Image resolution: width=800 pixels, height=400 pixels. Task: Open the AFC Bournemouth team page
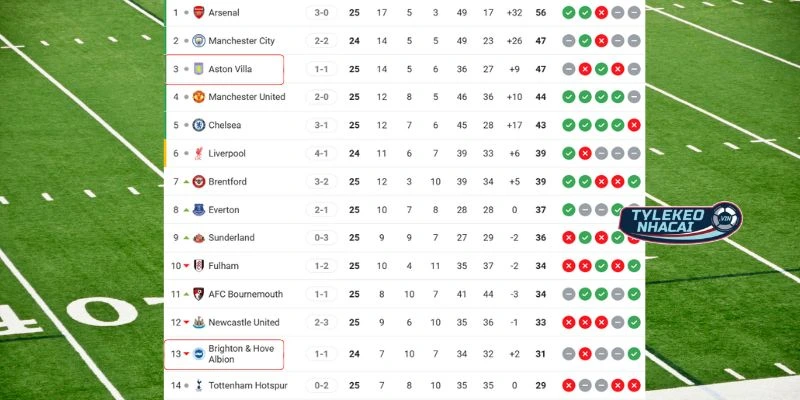(x=245, y=294)
